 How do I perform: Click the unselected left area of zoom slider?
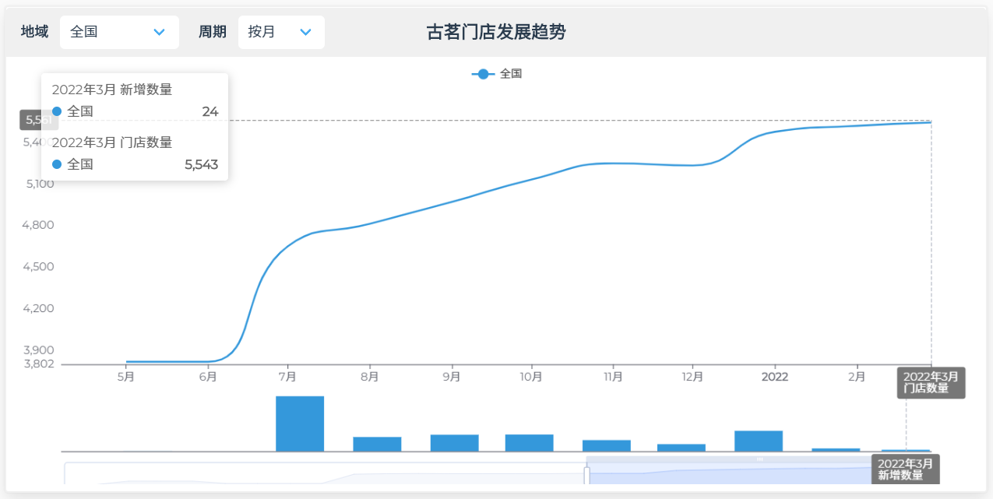pos(320,473)
